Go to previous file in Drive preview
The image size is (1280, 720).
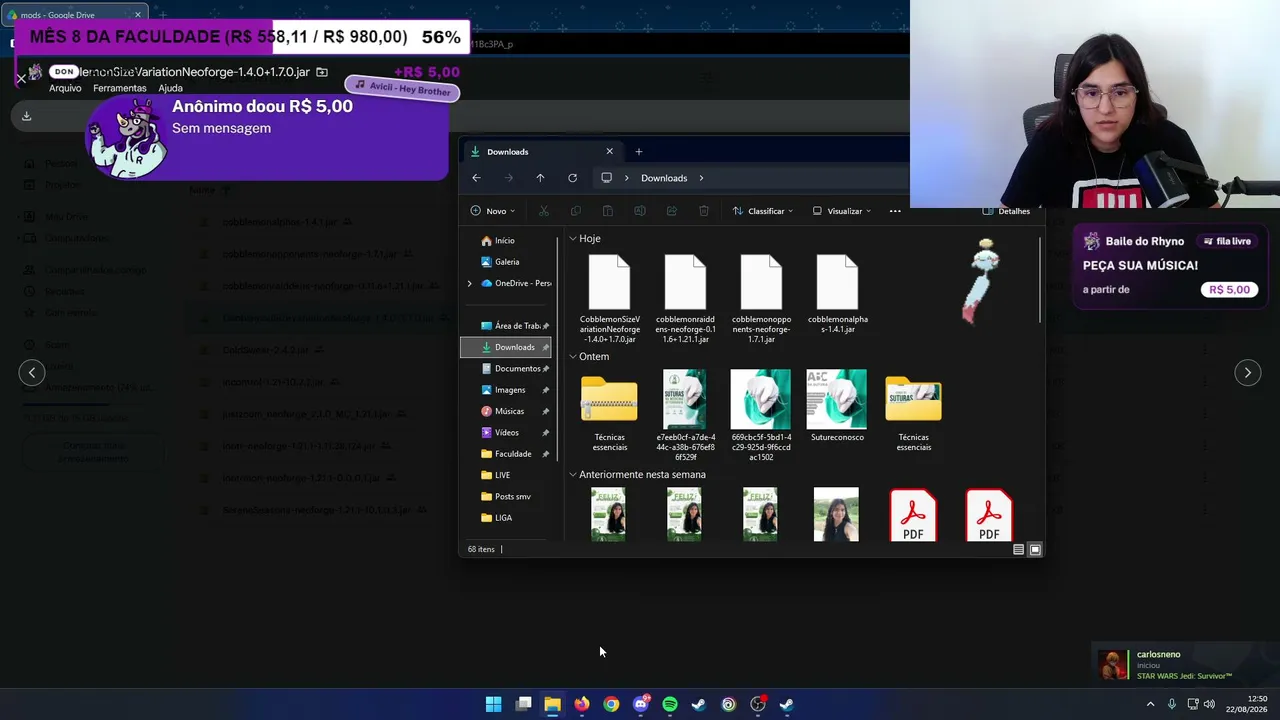pyautogui.click(x=32, y=372)
